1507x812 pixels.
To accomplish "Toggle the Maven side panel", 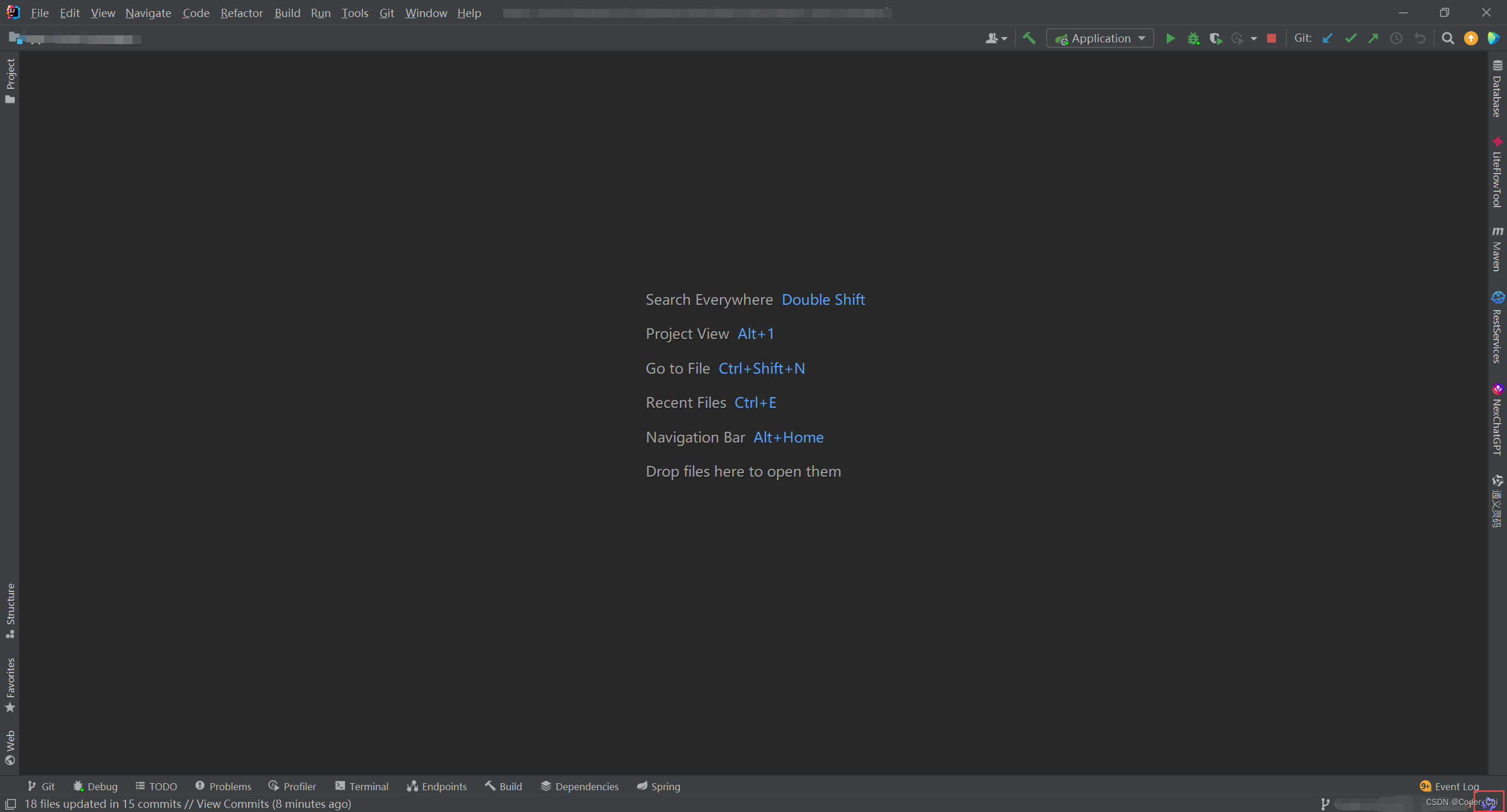I will click(1497, 249).
